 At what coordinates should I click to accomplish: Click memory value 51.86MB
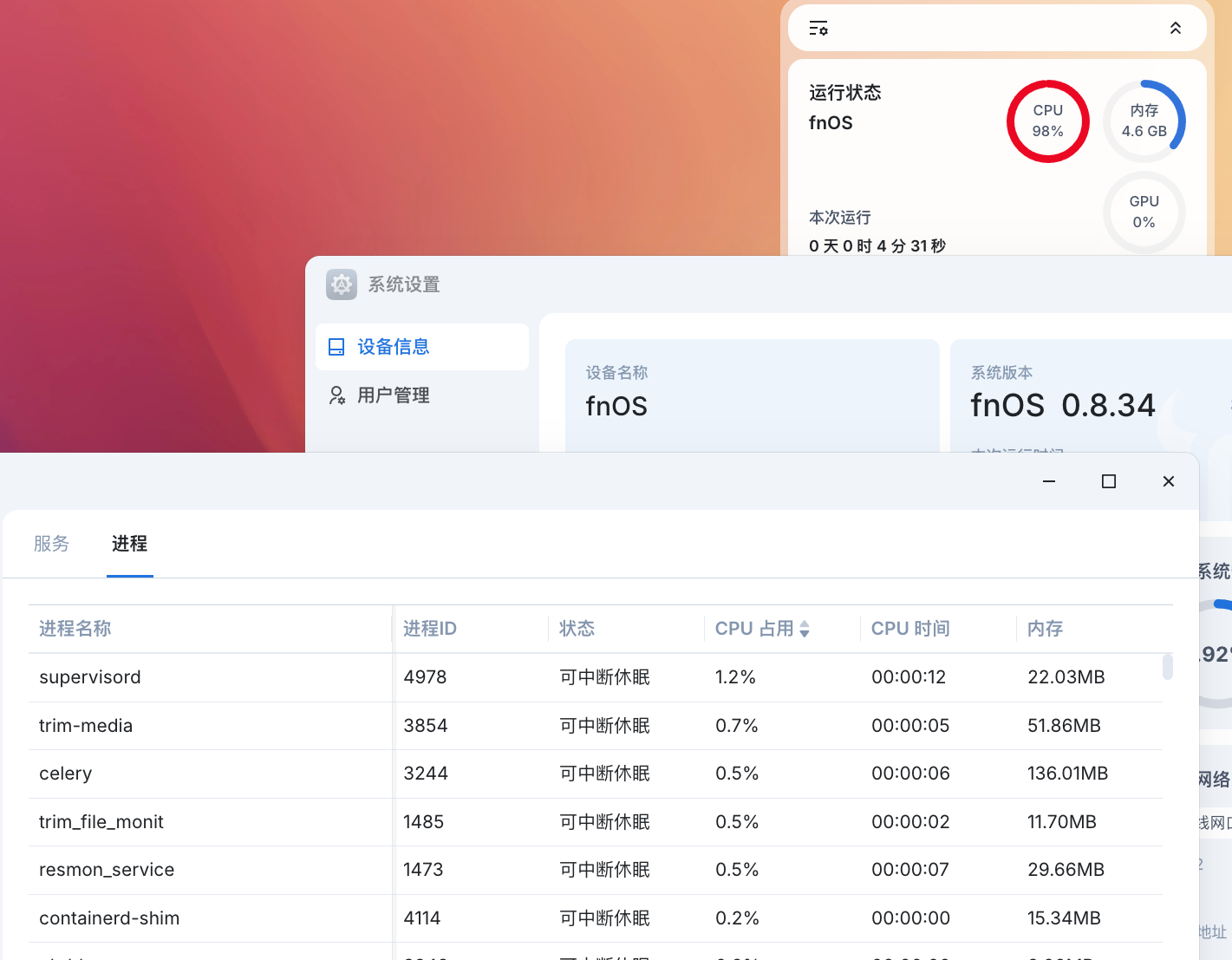pyautogui.click(x=1064, y=726)
